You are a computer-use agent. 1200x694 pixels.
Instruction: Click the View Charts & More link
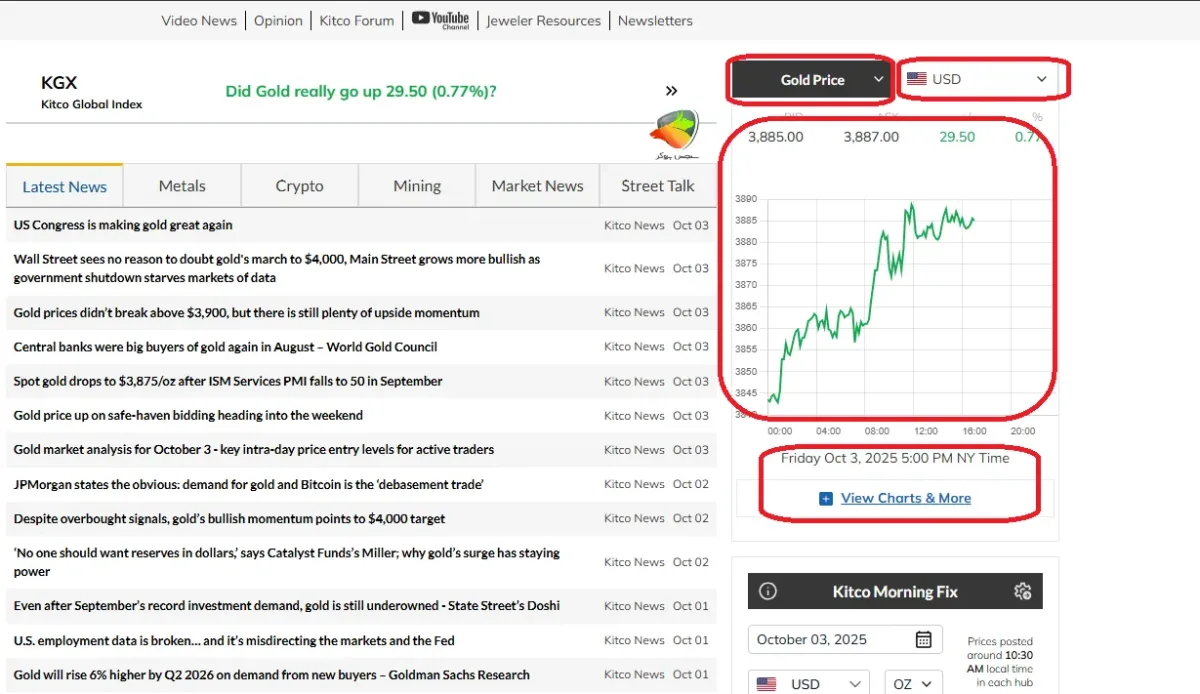906,498
